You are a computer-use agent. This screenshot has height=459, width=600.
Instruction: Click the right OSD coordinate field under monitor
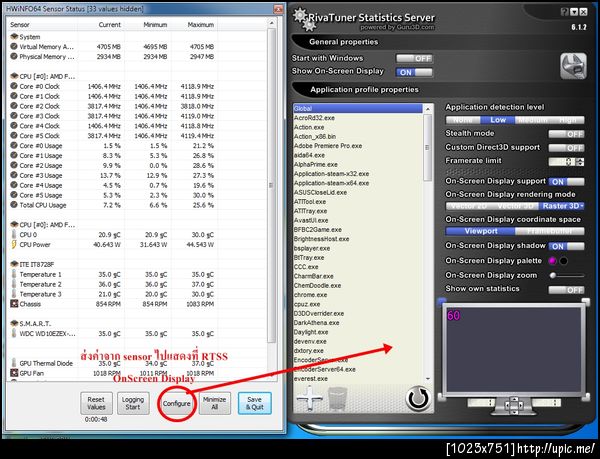point(546,403)
